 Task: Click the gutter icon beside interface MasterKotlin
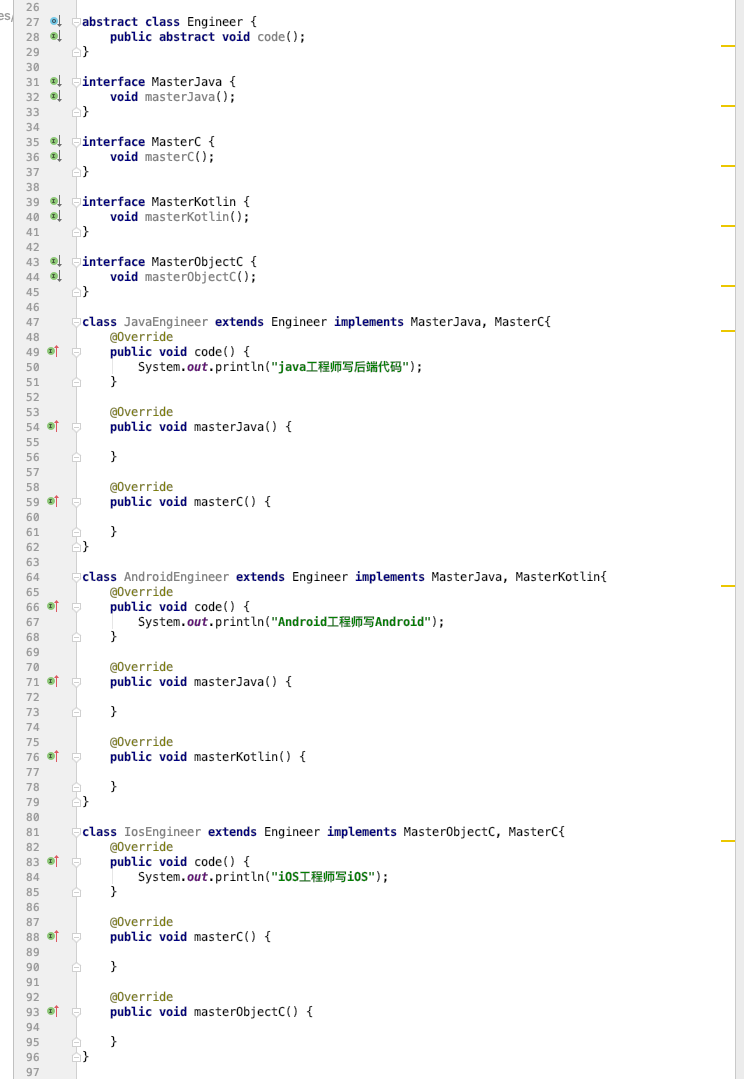point(55,201)
